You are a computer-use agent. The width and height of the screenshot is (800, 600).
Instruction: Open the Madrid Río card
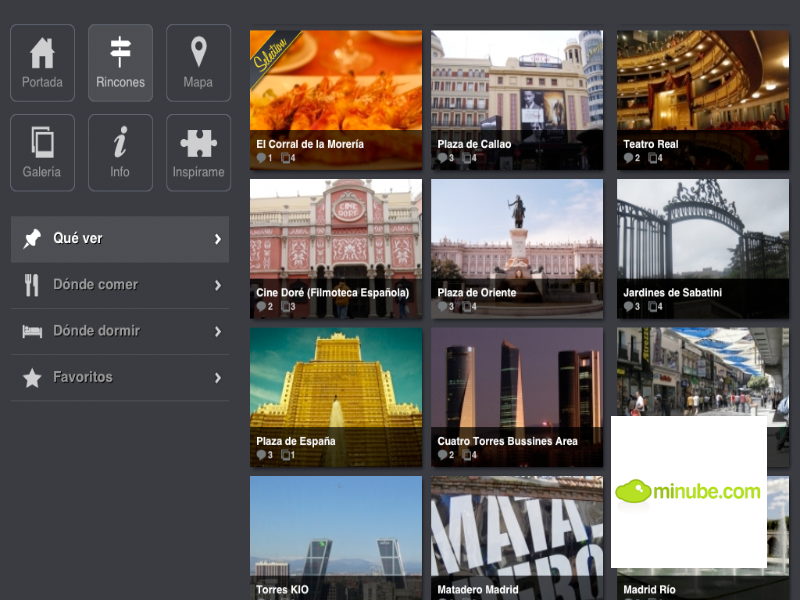(x=703, y=589)
